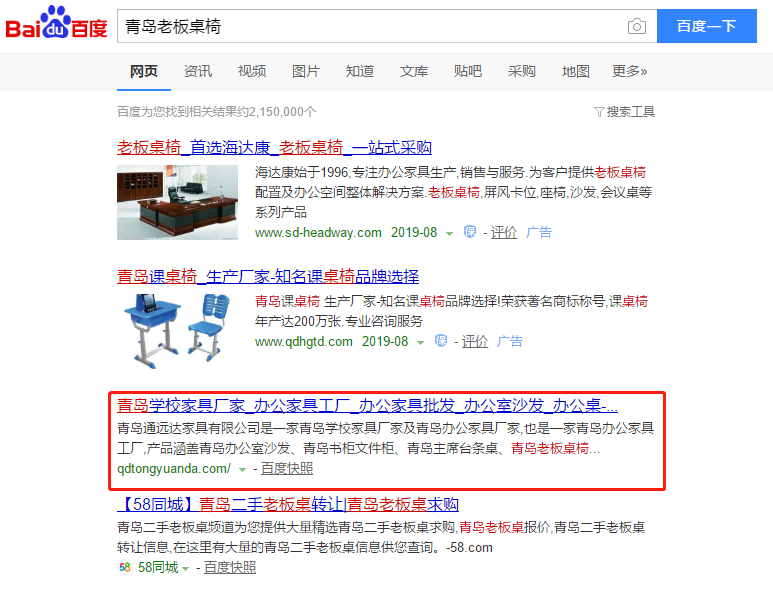The height and width of the screenshot is (595, 773).
Task: Click the 58 favicon icon
Action: coord(125,567)
